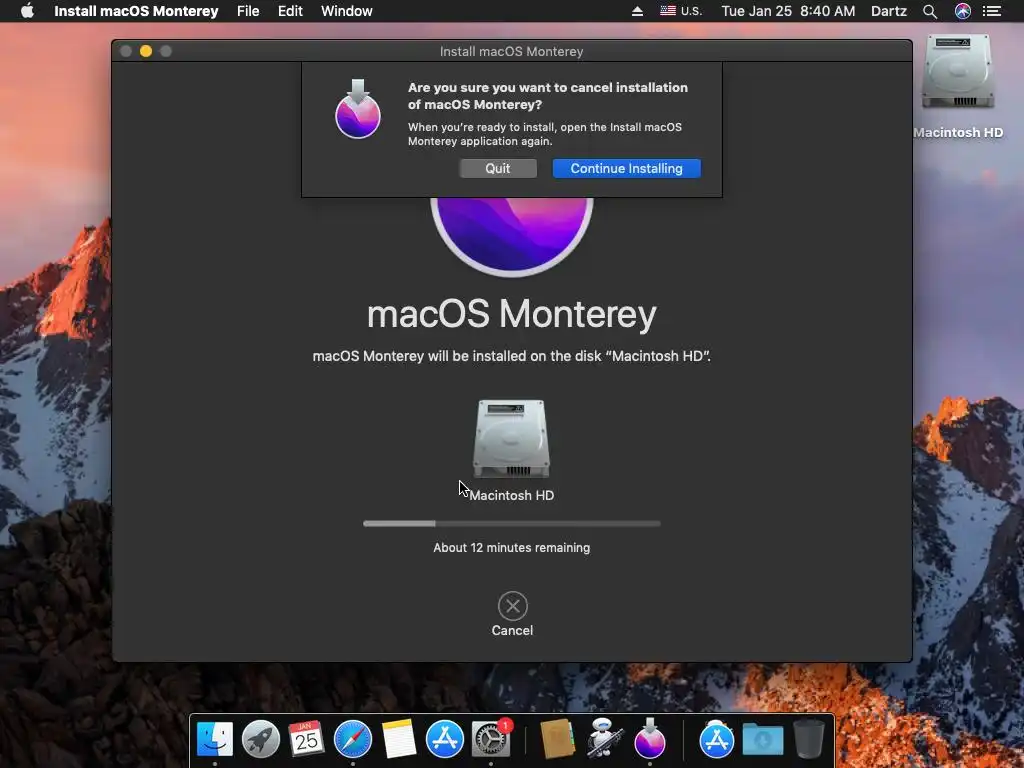Open the File menu
This screenshot has width=1024, height=768.
(x=248, y=11)
